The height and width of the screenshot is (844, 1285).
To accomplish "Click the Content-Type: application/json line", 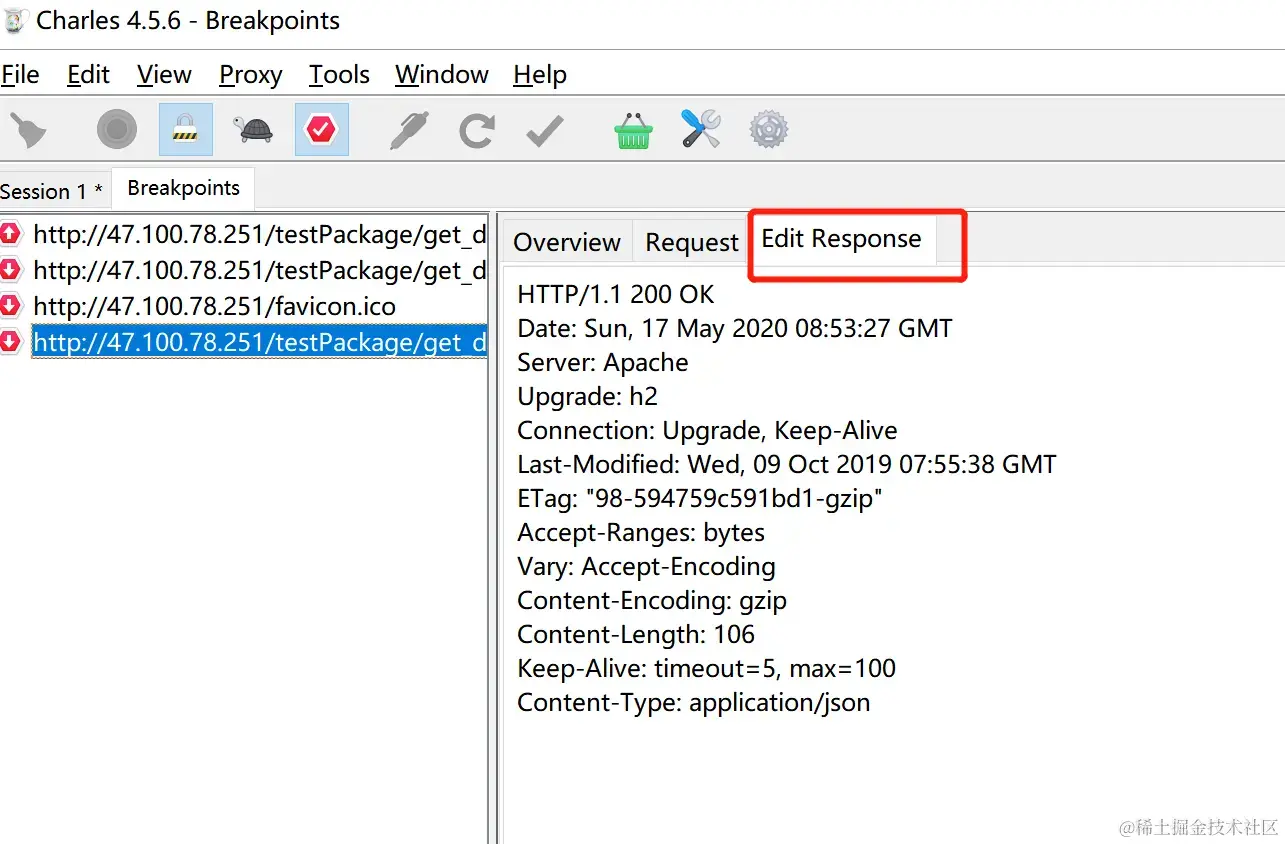I will point(694,702).
